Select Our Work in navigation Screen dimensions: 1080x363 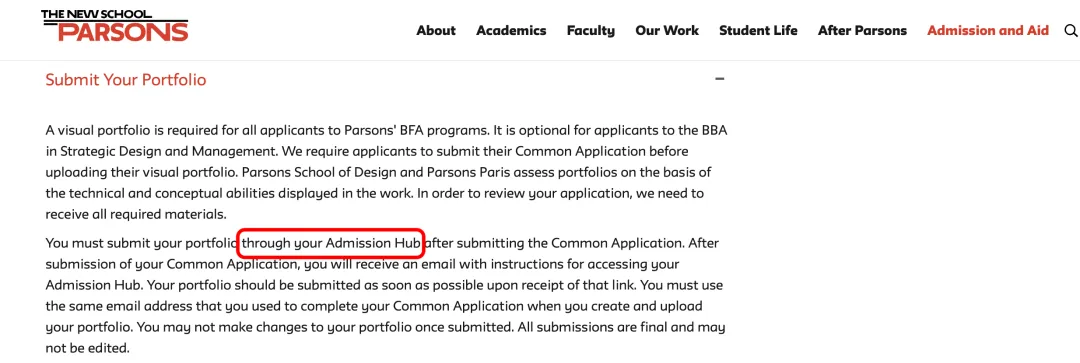point(667,30)
